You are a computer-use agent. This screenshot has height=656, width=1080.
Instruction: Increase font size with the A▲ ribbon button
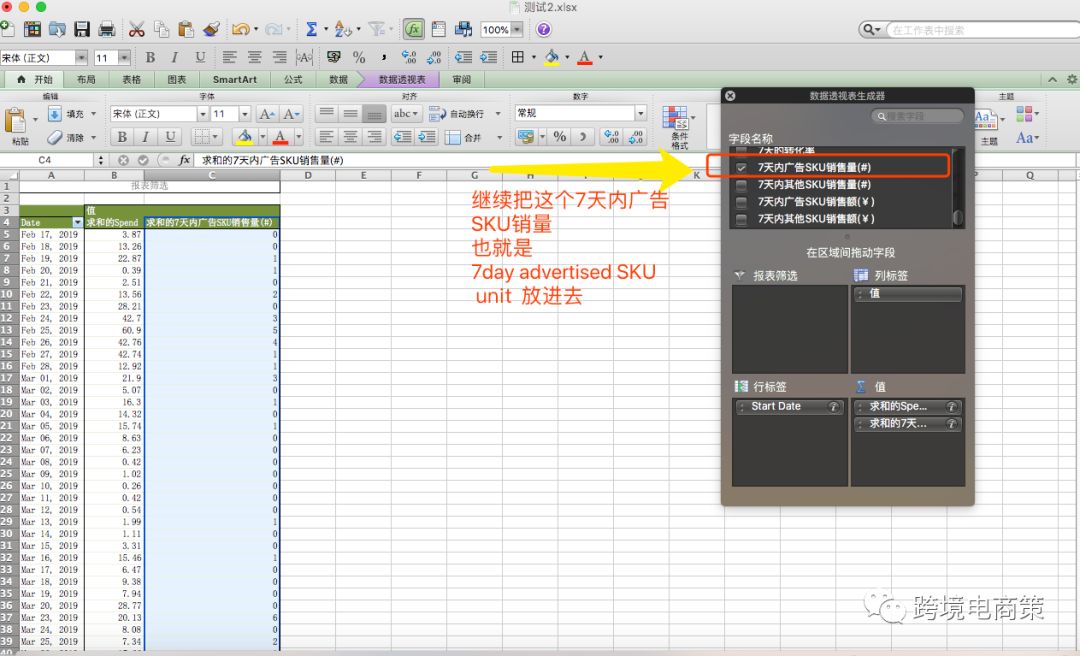(x=267, y=114)
